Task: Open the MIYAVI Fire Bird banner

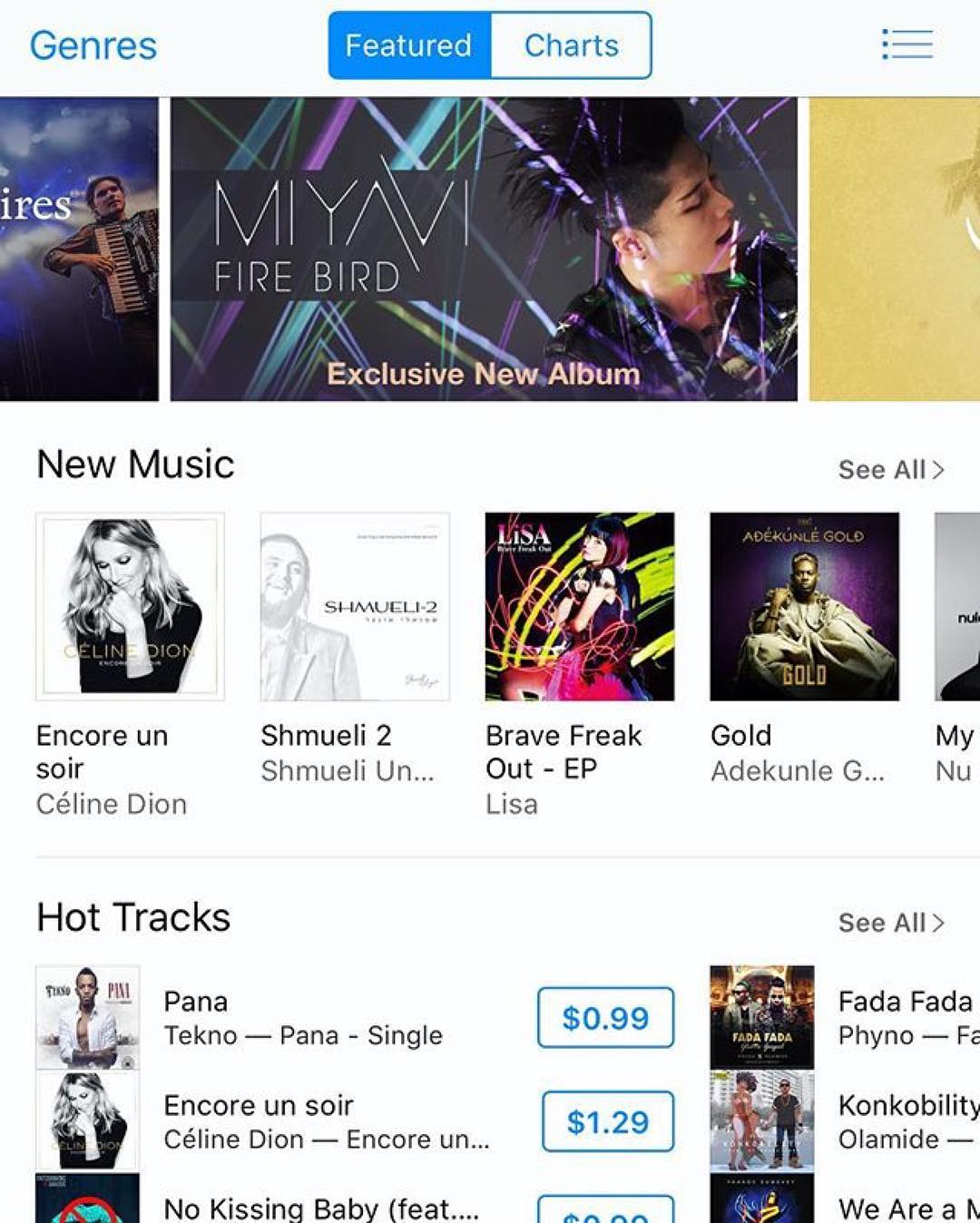Action: coord(484,249)
